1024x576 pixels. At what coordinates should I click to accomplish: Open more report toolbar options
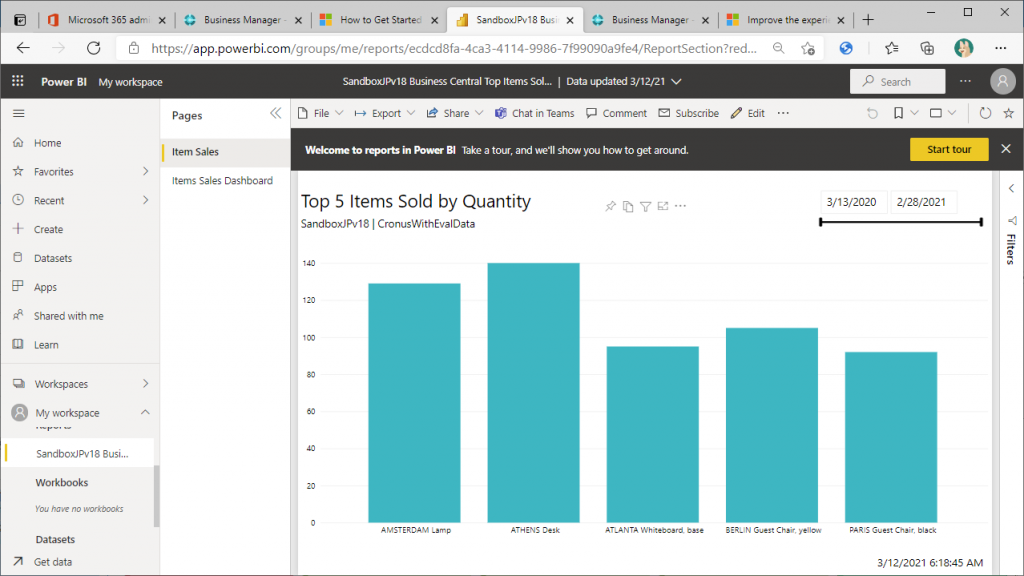point(783,113)
